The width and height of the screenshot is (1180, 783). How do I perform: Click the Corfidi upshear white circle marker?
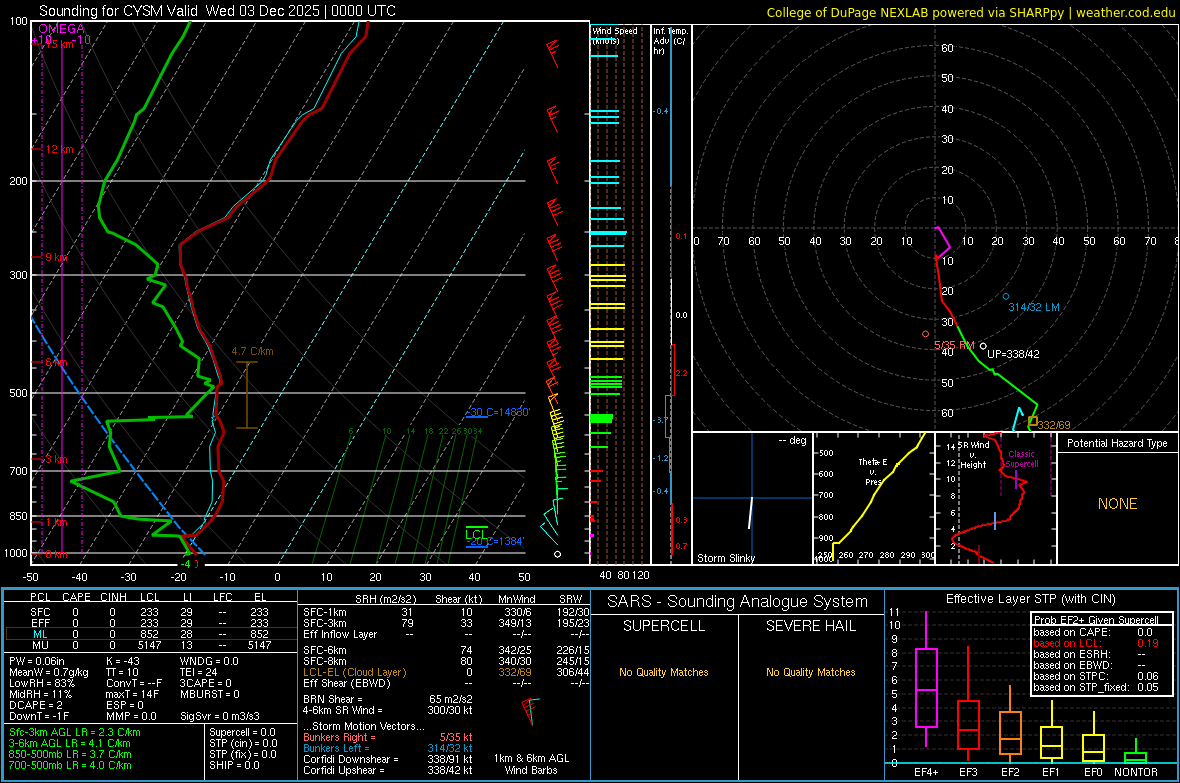[x=983, y=346]
